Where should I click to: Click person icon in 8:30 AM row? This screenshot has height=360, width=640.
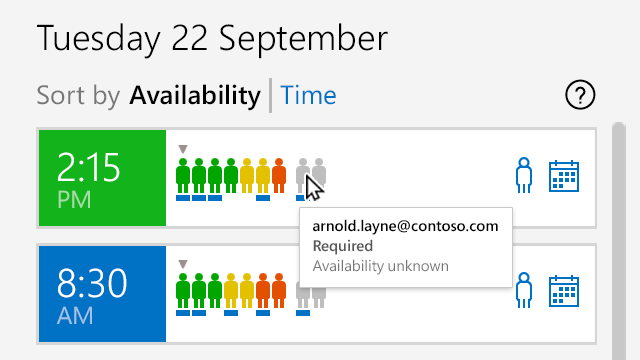pyautogui.click(x=524, y=290)
